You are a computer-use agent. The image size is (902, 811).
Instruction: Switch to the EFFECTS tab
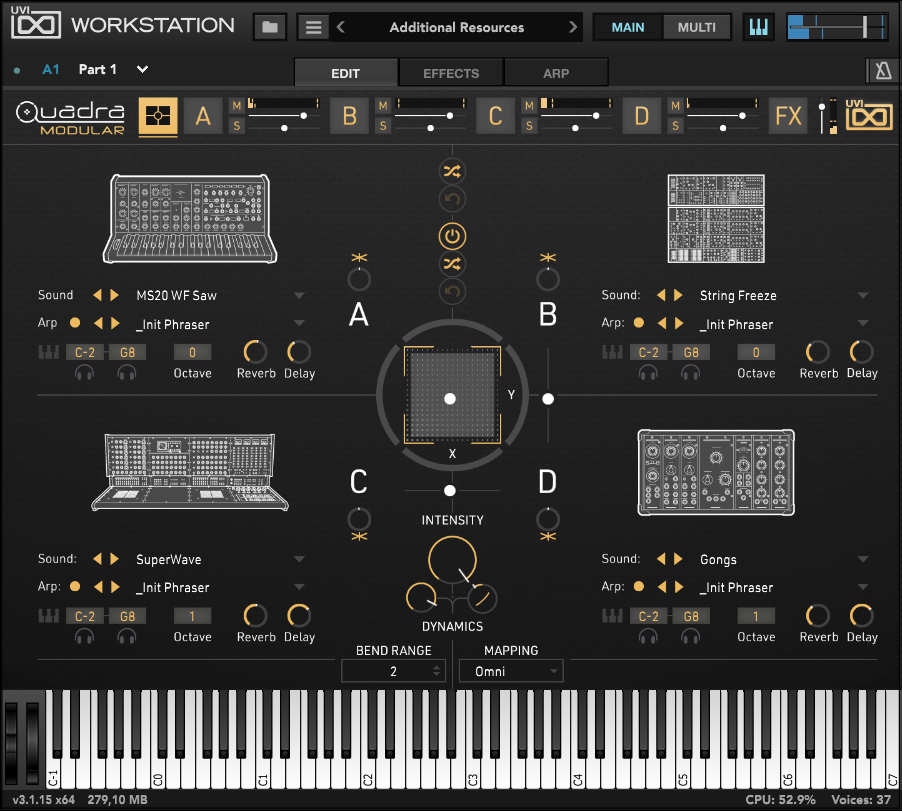point(451,73)
